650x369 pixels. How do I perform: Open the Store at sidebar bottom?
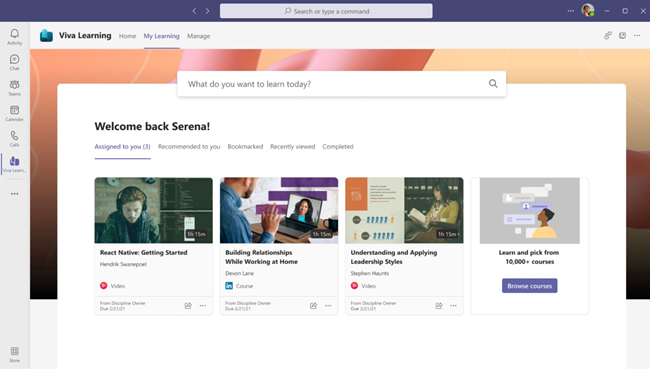click(15, 355)
